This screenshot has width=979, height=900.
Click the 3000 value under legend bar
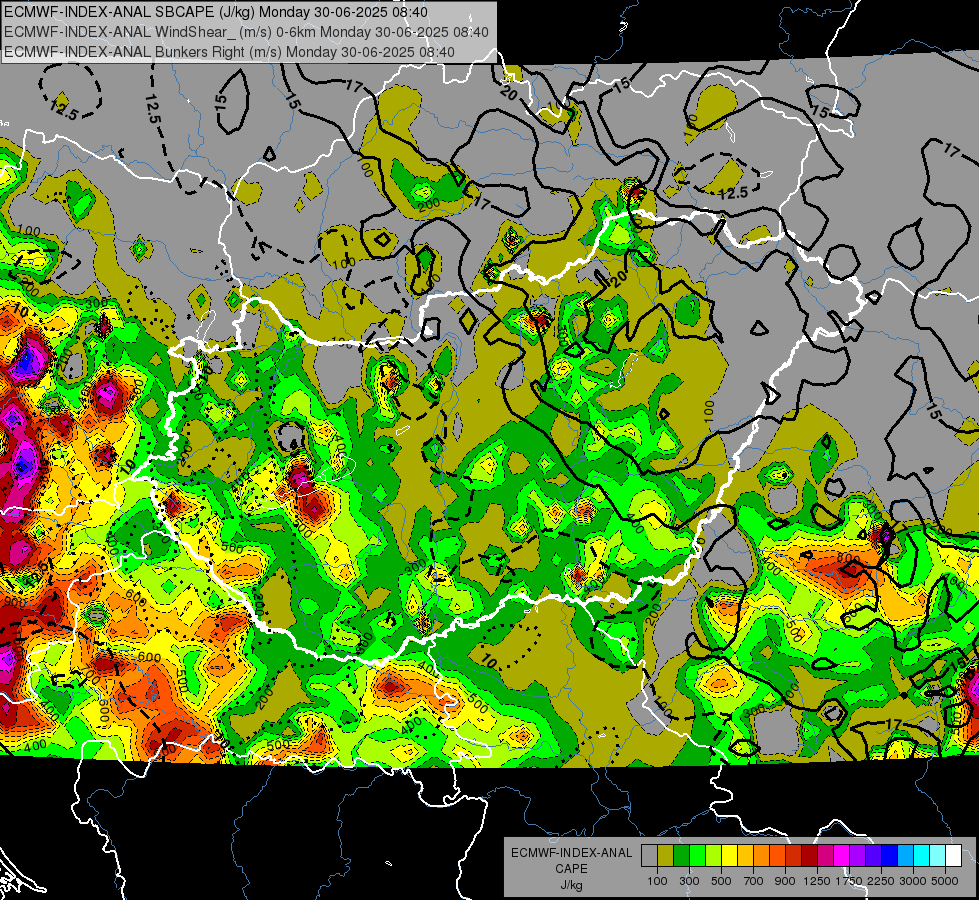913,881
